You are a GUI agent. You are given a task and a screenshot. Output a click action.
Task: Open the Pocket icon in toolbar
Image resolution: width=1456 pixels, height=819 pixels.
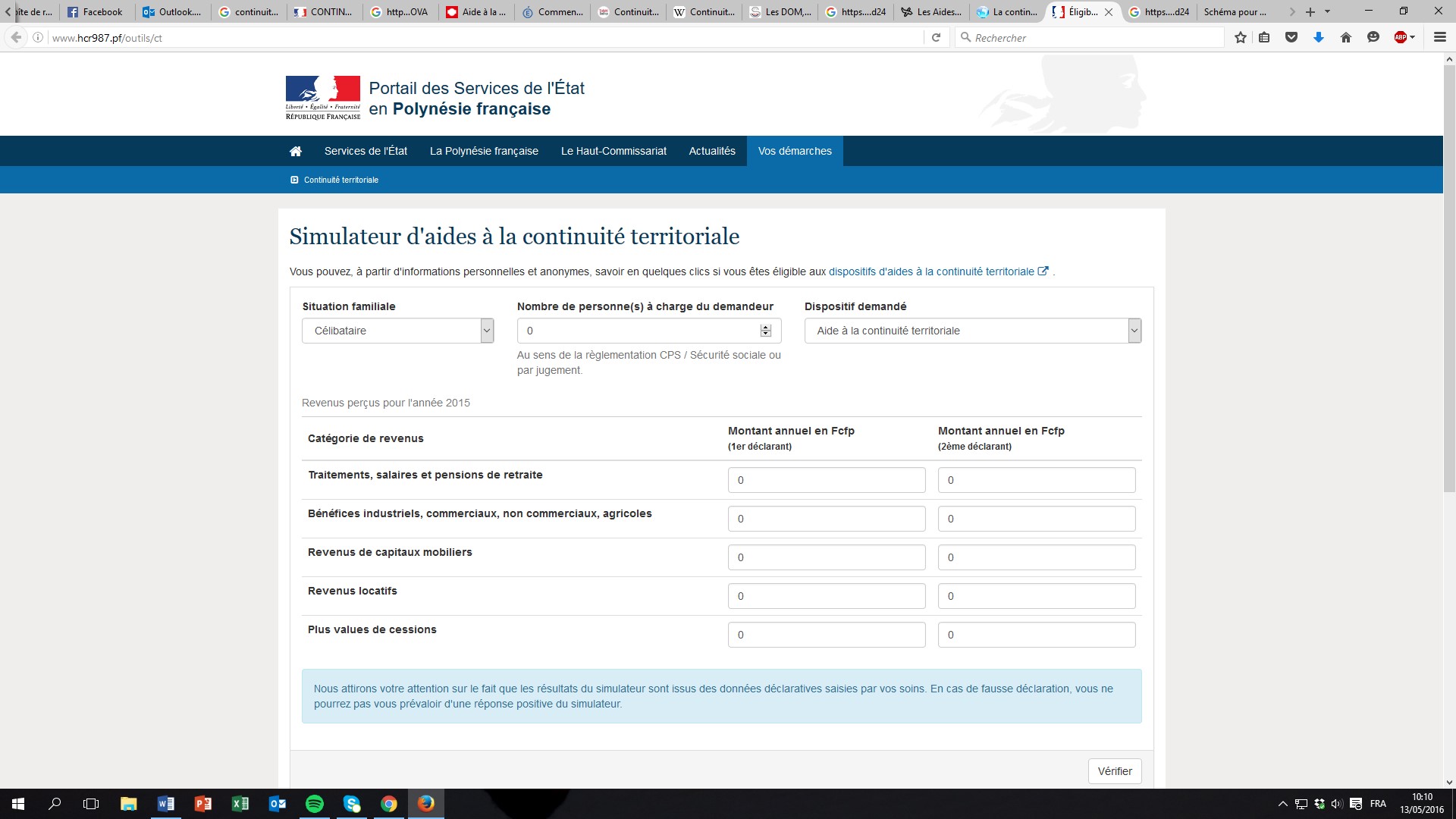tap(1291, 37)
